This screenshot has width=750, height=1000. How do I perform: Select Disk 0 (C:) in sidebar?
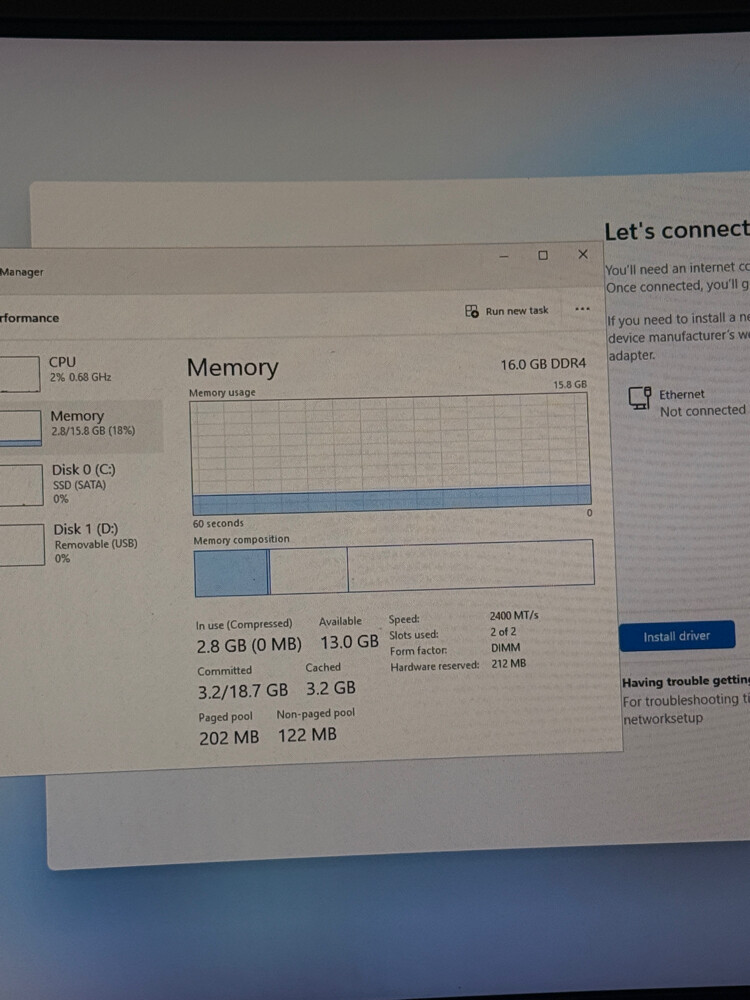coord(80,484)
